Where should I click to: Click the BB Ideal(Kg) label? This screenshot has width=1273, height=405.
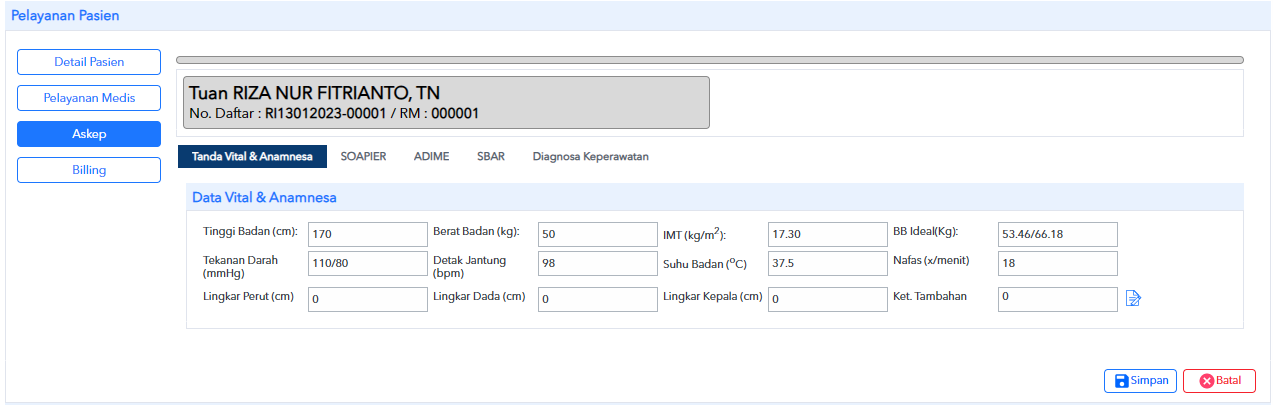(x=925, y=231)
